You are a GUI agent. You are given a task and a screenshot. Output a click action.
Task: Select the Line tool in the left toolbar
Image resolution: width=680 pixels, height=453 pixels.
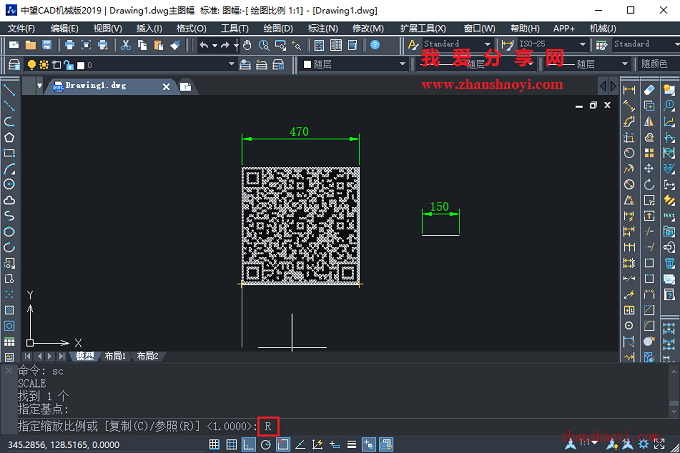click(9, 90)
